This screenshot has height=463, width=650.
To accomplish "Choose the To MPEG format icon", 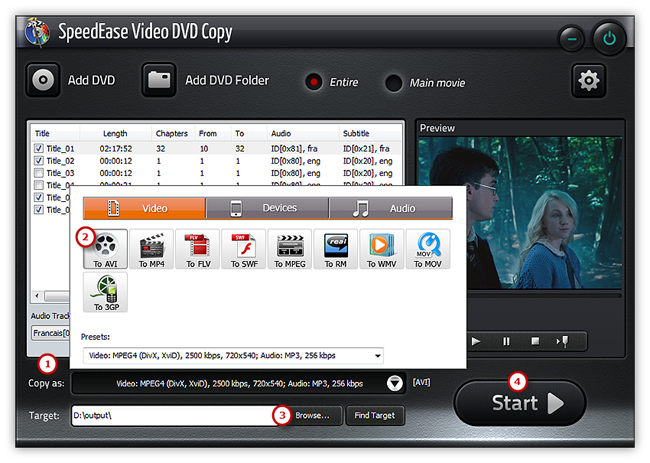I will tap(290, 249).
